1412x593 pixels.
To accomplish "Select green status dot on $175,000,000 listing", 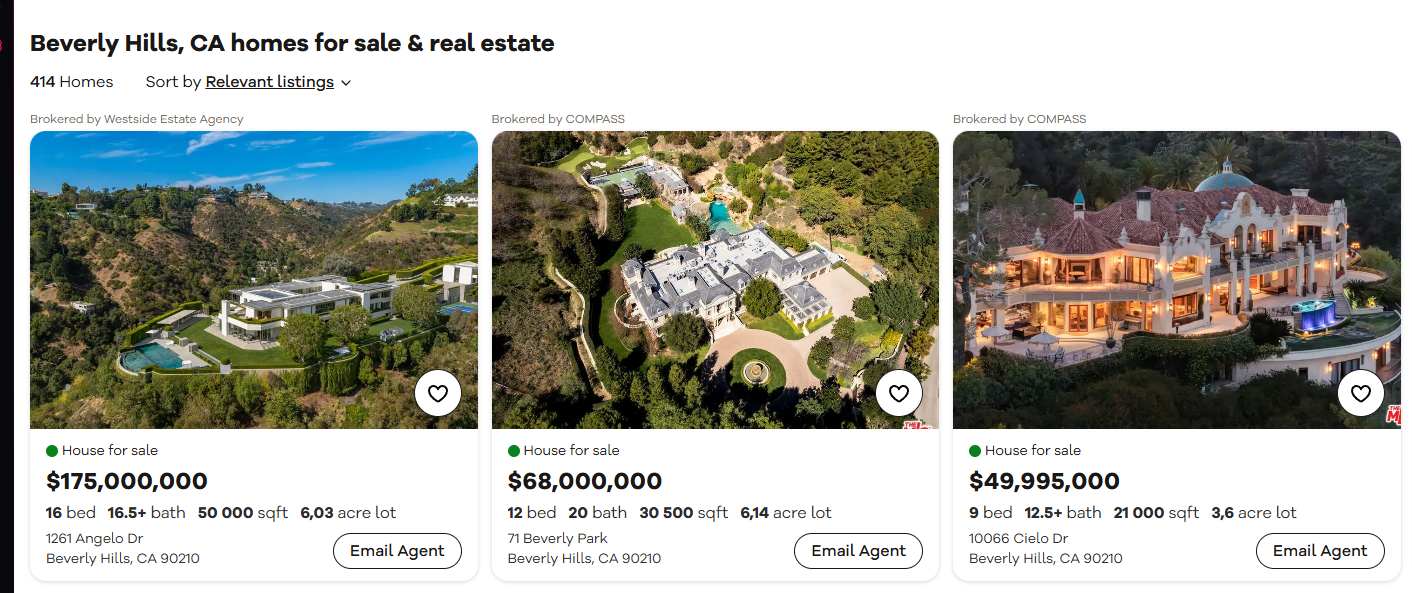I will click(52, 451).
